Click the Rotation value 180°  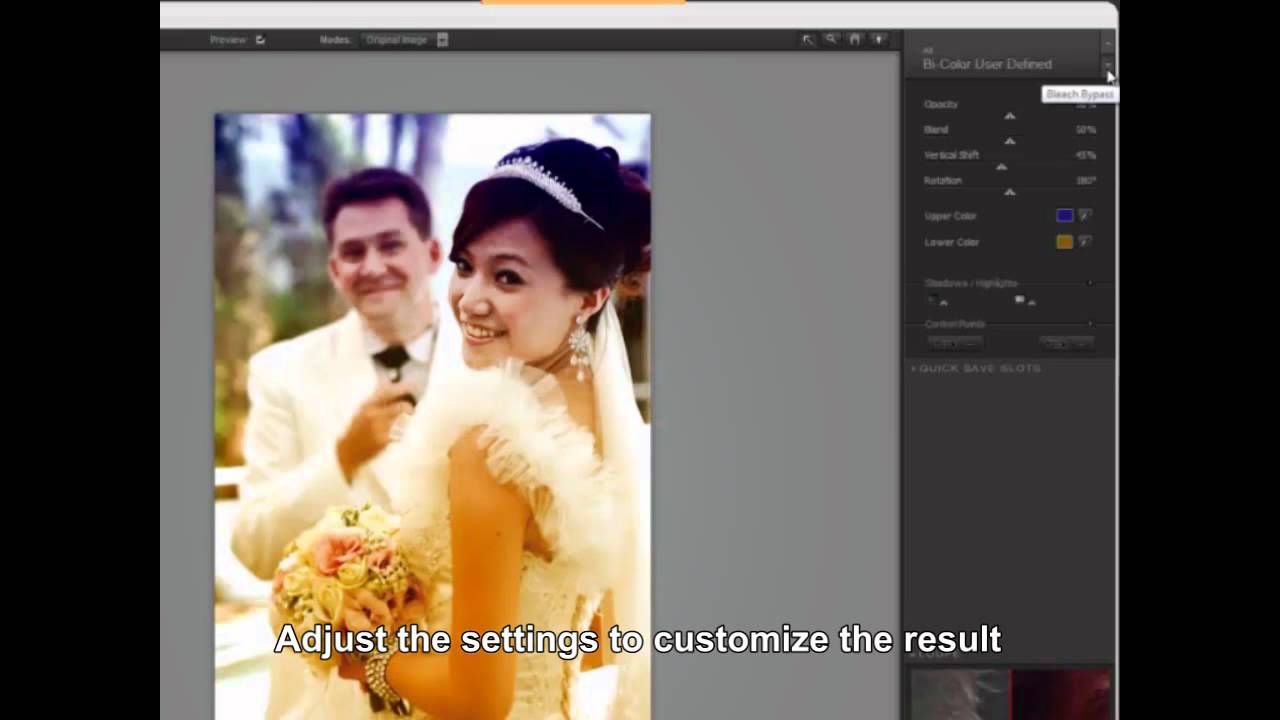pos(1086,181)
